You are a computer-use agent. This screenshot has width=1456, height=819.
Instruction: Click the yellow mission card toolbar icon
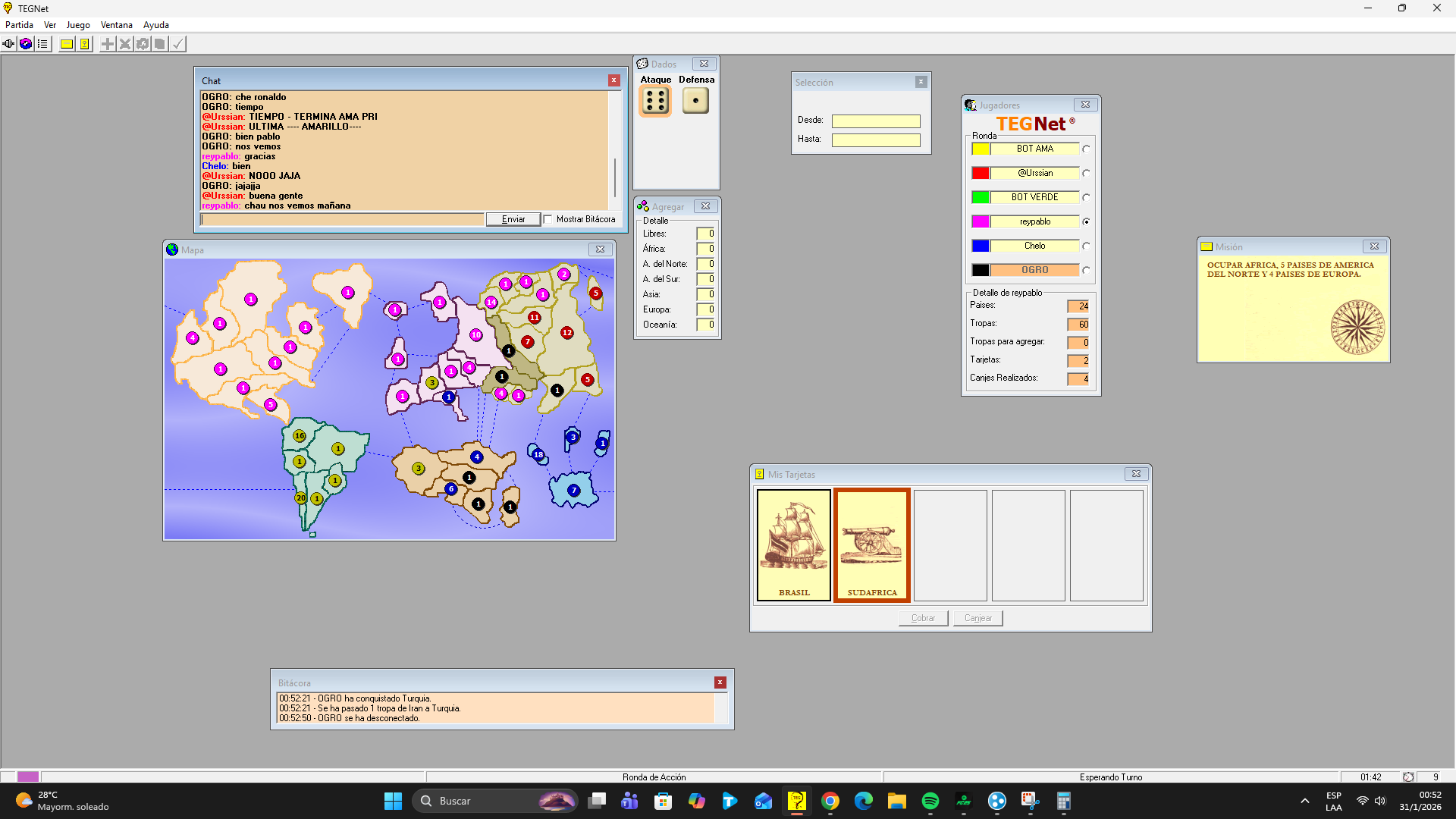pos(67,44)
